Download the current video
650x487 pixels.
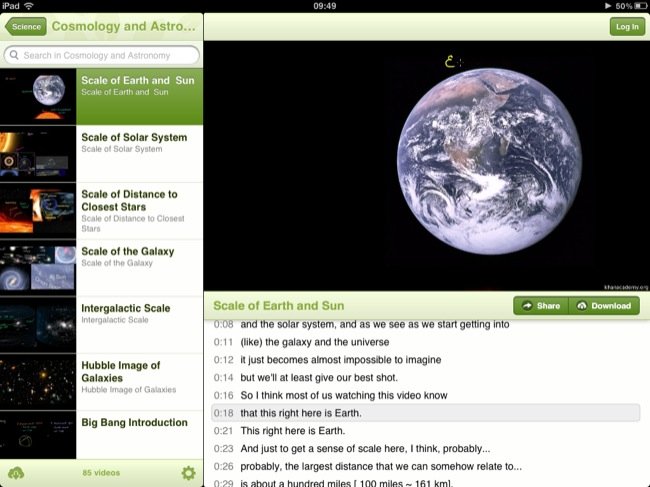click(604, 306)
